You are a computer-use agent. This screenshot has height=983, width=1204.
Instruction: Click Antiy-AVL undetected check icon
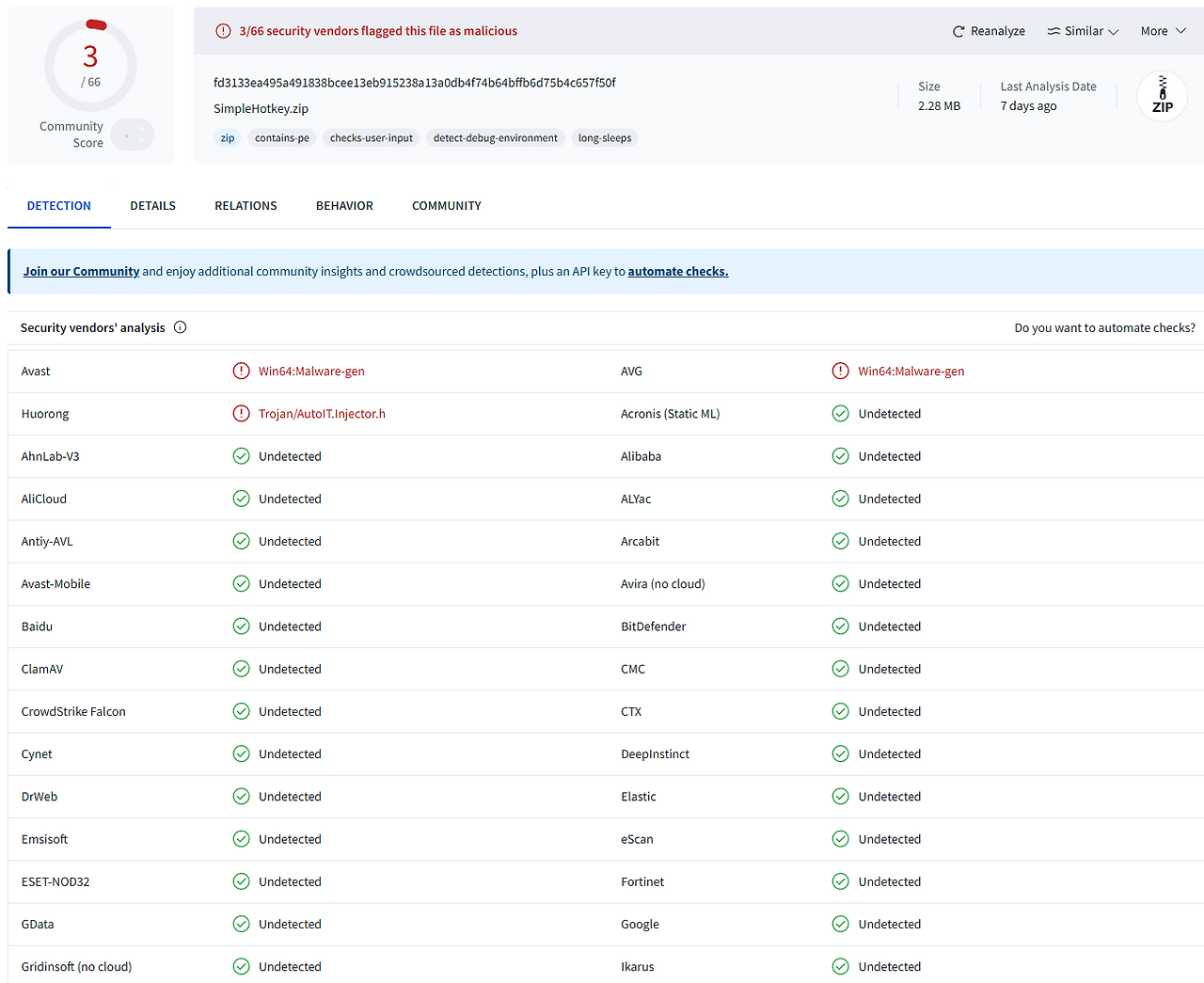241,541
